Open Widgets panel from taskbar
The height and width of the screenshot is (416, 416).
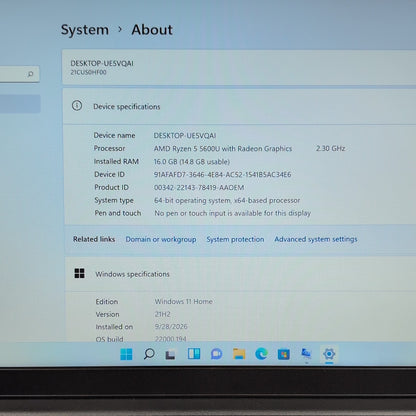tap(194, 353)
